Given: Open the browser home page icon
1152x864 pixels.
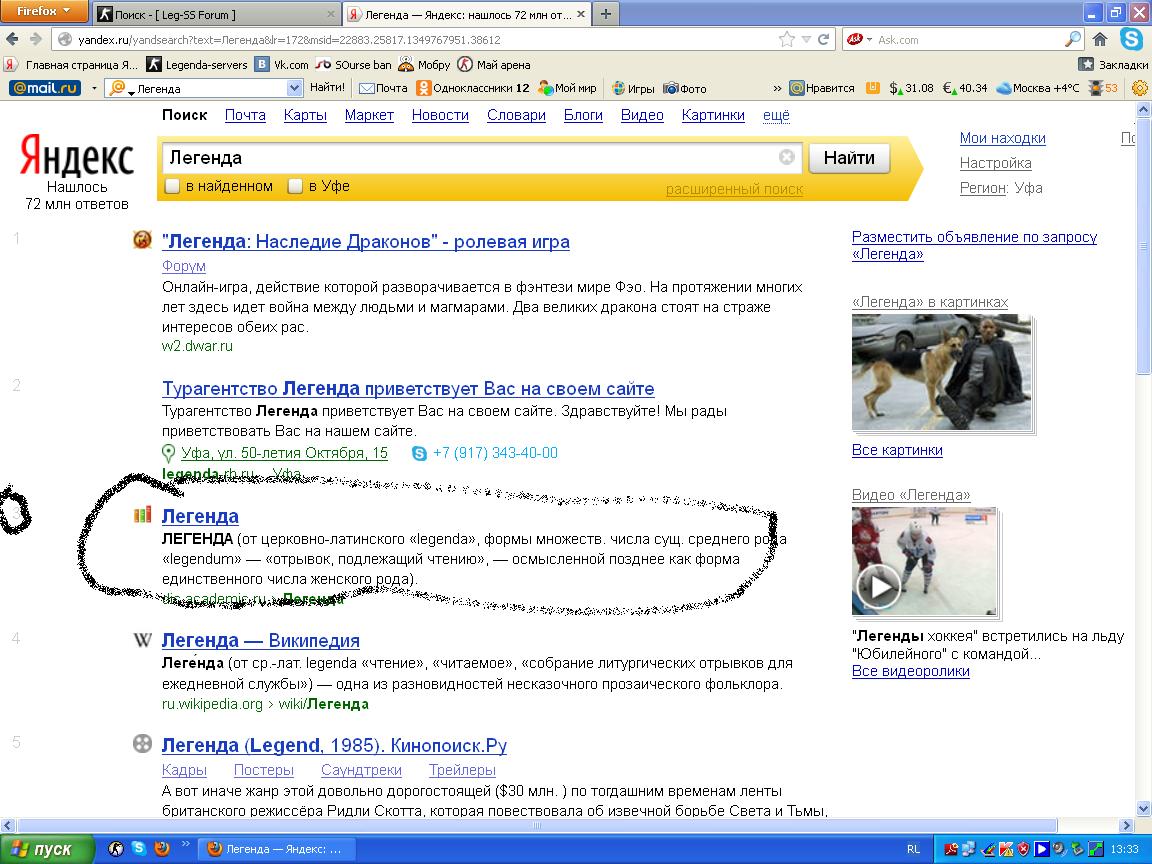Looking at the screenshot, I should [1100, 40].
